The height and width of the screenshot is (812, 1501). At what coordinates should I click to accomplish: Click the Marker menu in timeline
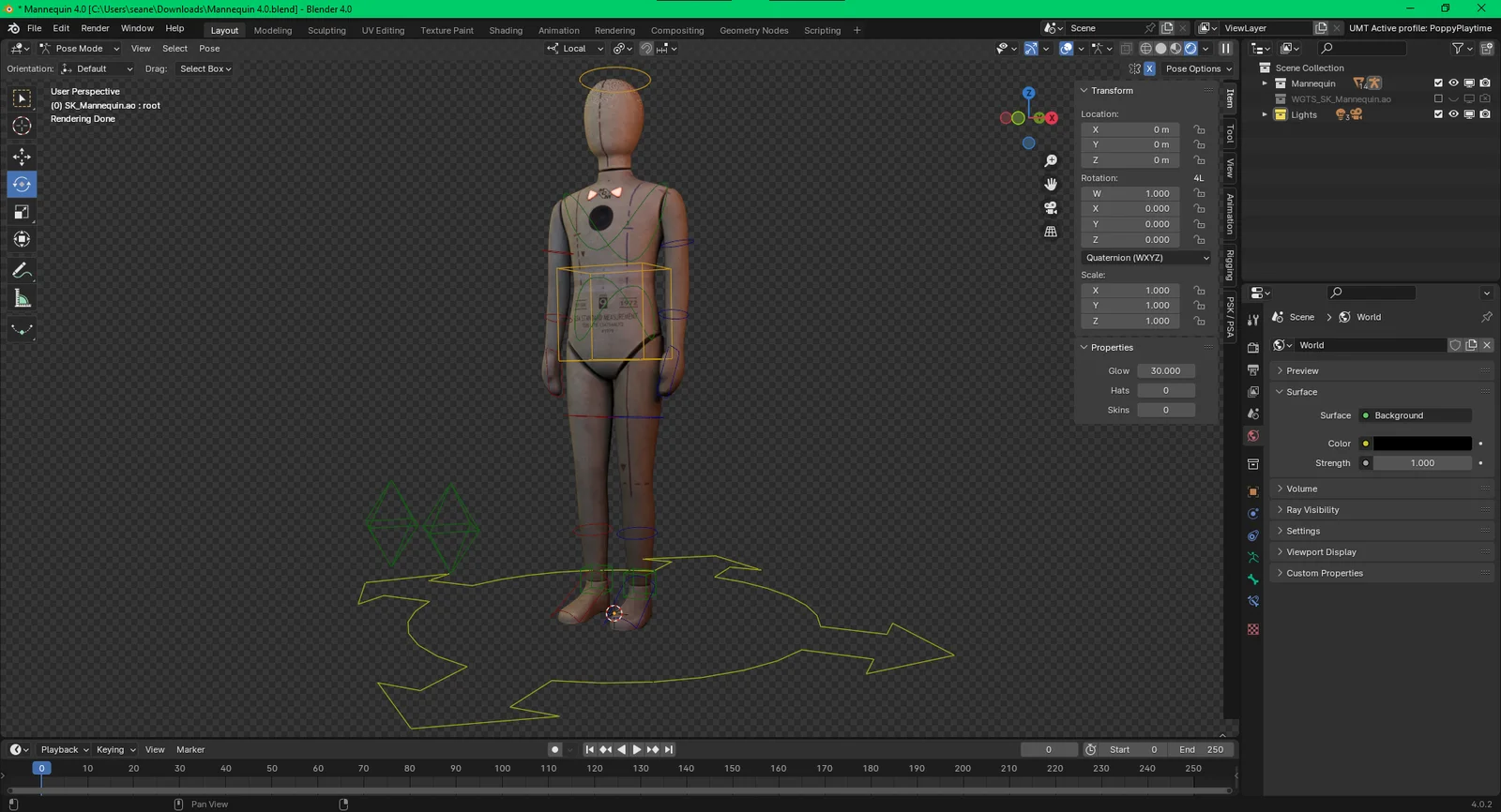(190, 749)
